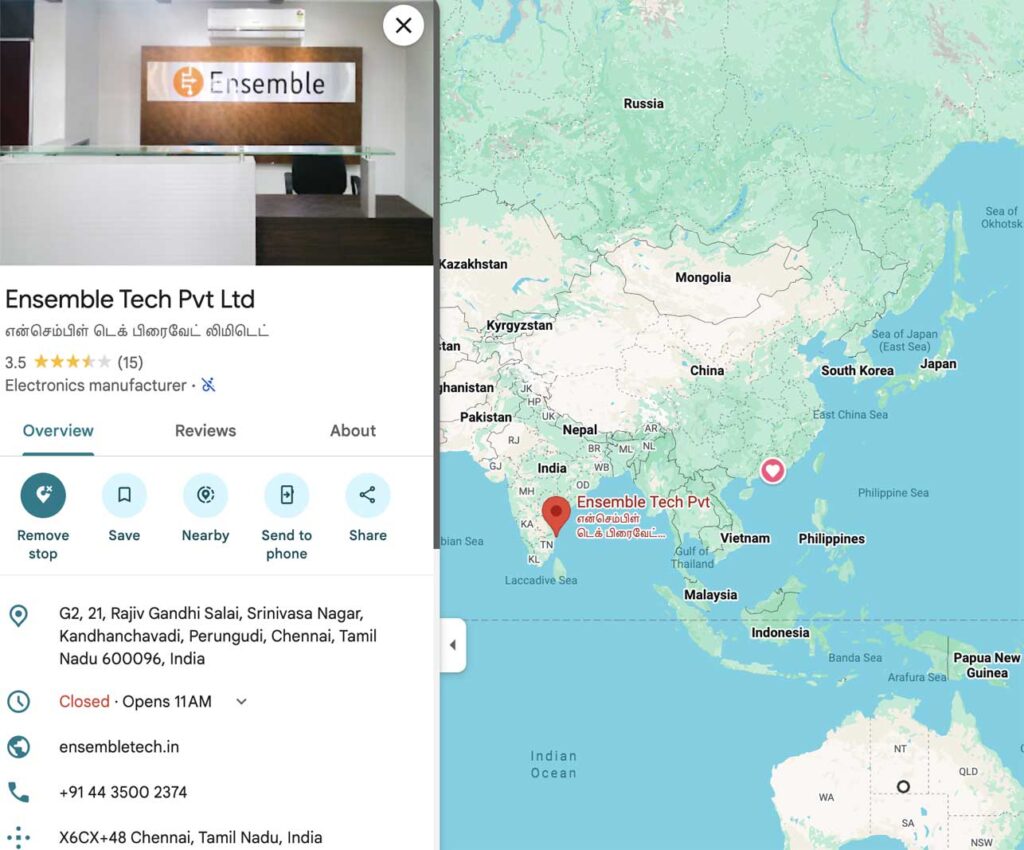Viewport: 1024px width, 850px height.
Task: Click the Mongolia label on map
Action: pos(703,277)
